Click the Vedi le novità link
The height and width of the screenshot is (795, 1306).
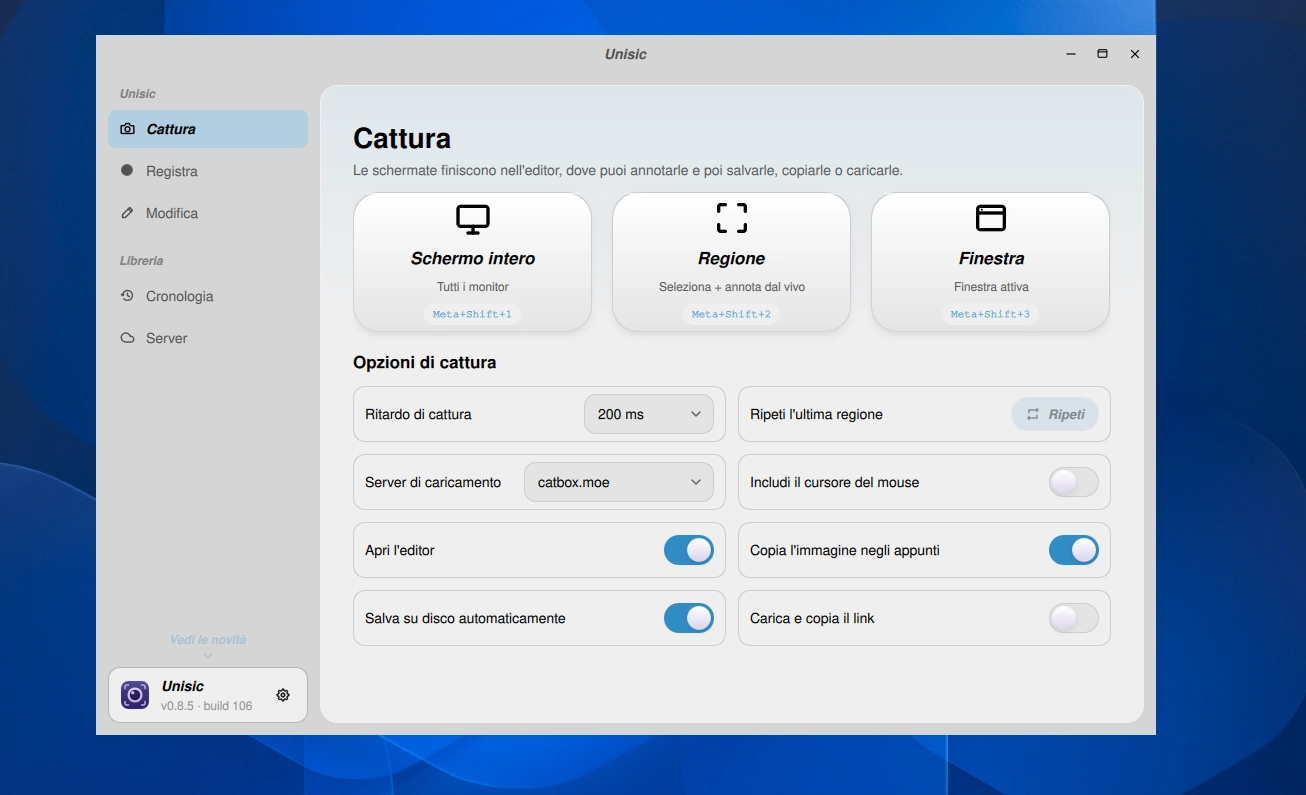point(208,640)
